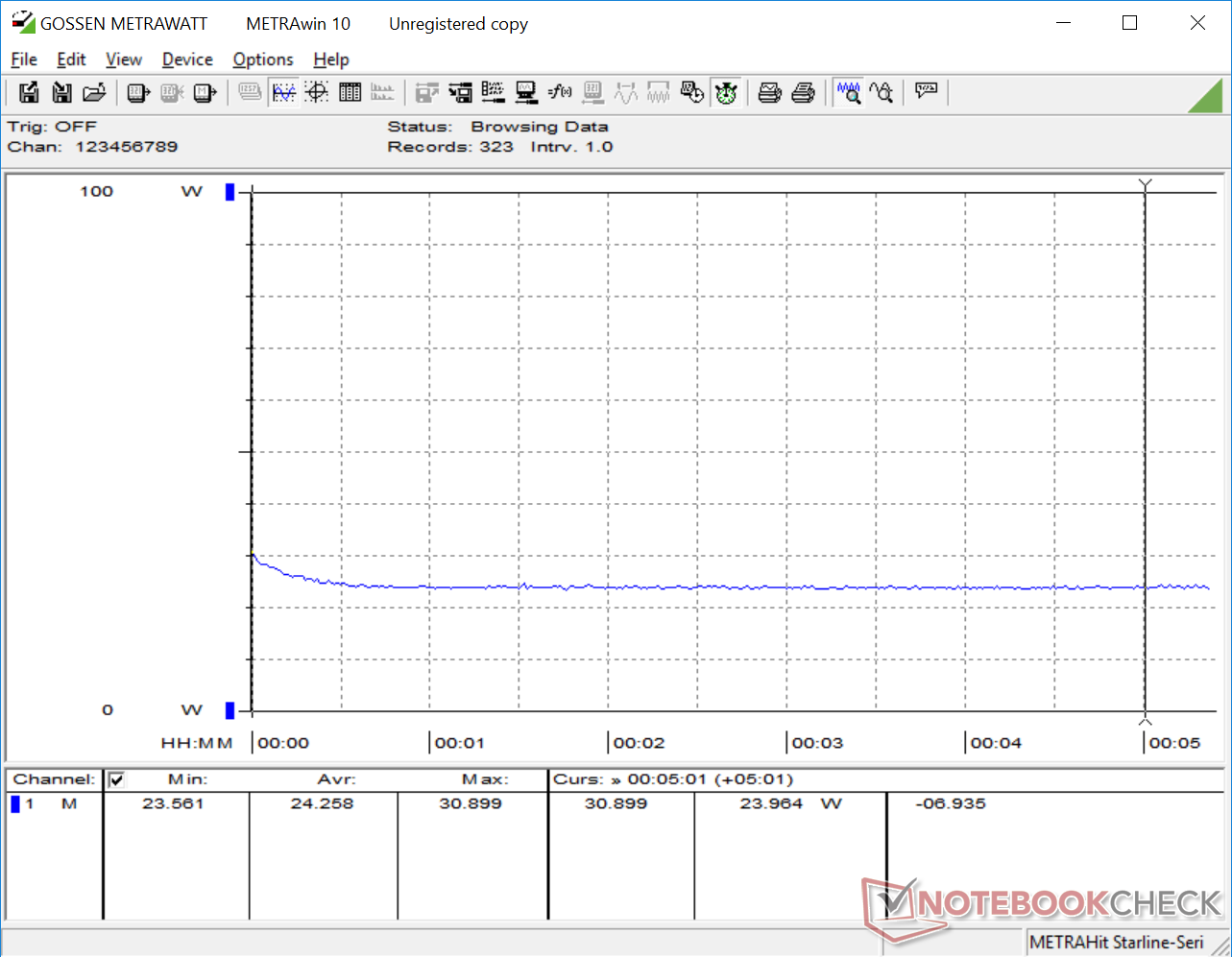Click the magnifier zoom waveform icon
This screenshot has width=1232, height=957.
pyautogui.click(x=848, y=92)
